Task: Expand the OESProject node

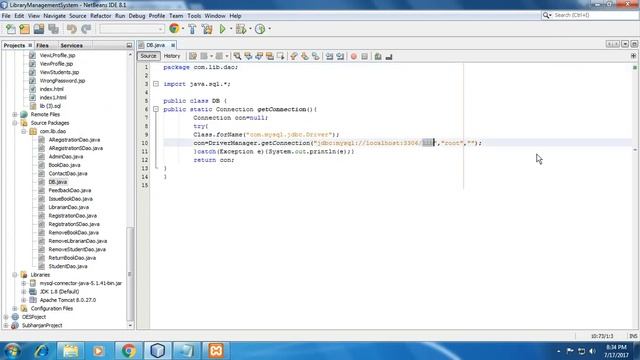Action: (x=6, y=317)
